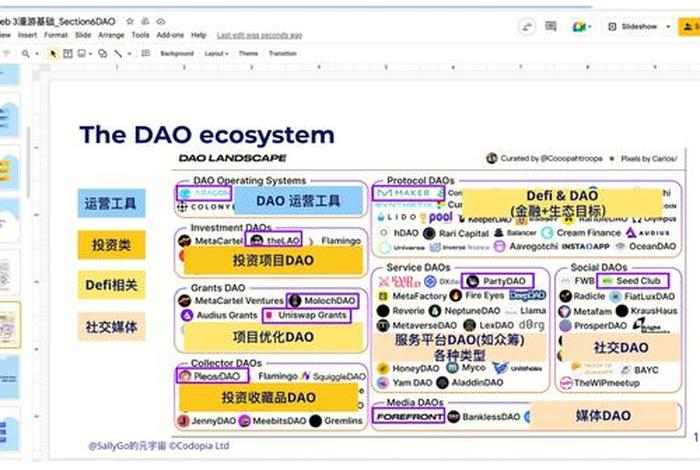Open the Slideshow options dropdown arrow

pos(668,27)
